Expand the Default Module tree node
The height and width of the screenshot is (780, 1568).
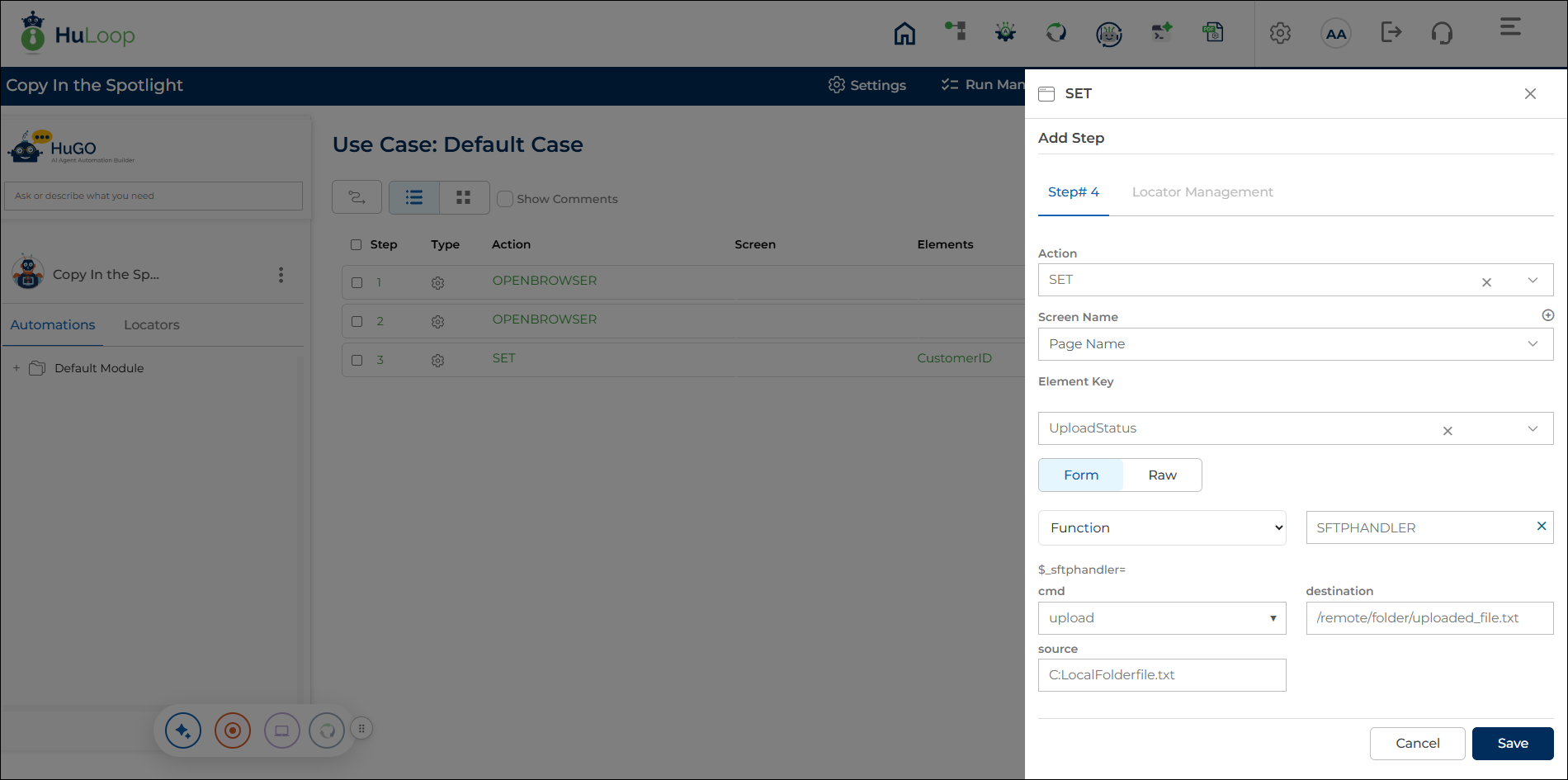[x=17, y=368]
